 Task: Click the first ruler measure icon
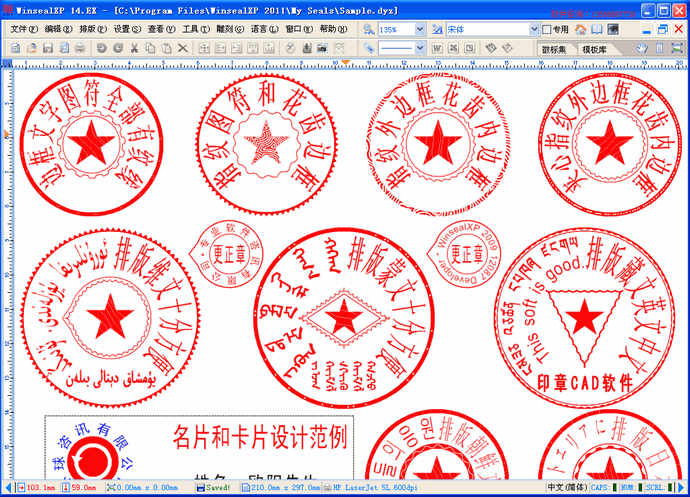click(x=491, y=48)
